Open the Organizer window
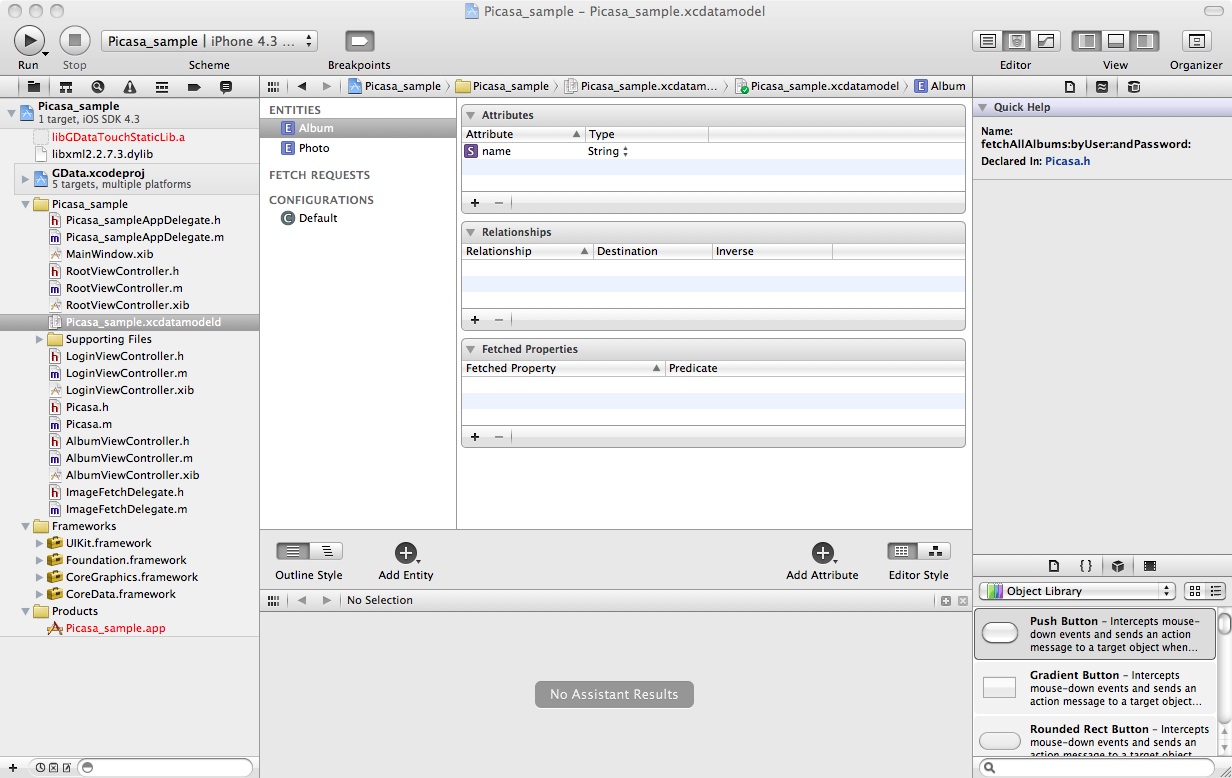The height and width of the screenshot is (778, 1232). pos(1196,41)
